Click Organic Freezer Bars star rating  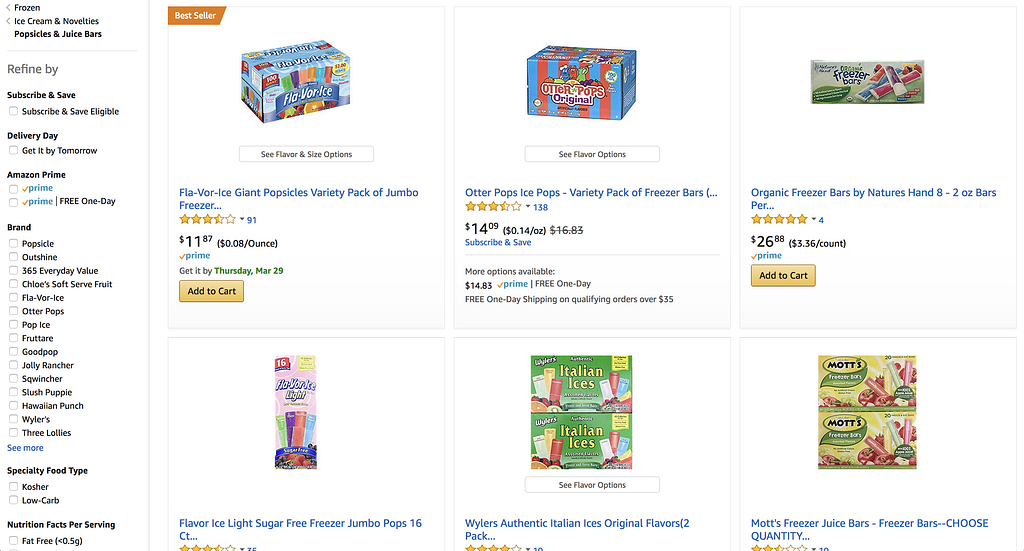click(779, 219)
